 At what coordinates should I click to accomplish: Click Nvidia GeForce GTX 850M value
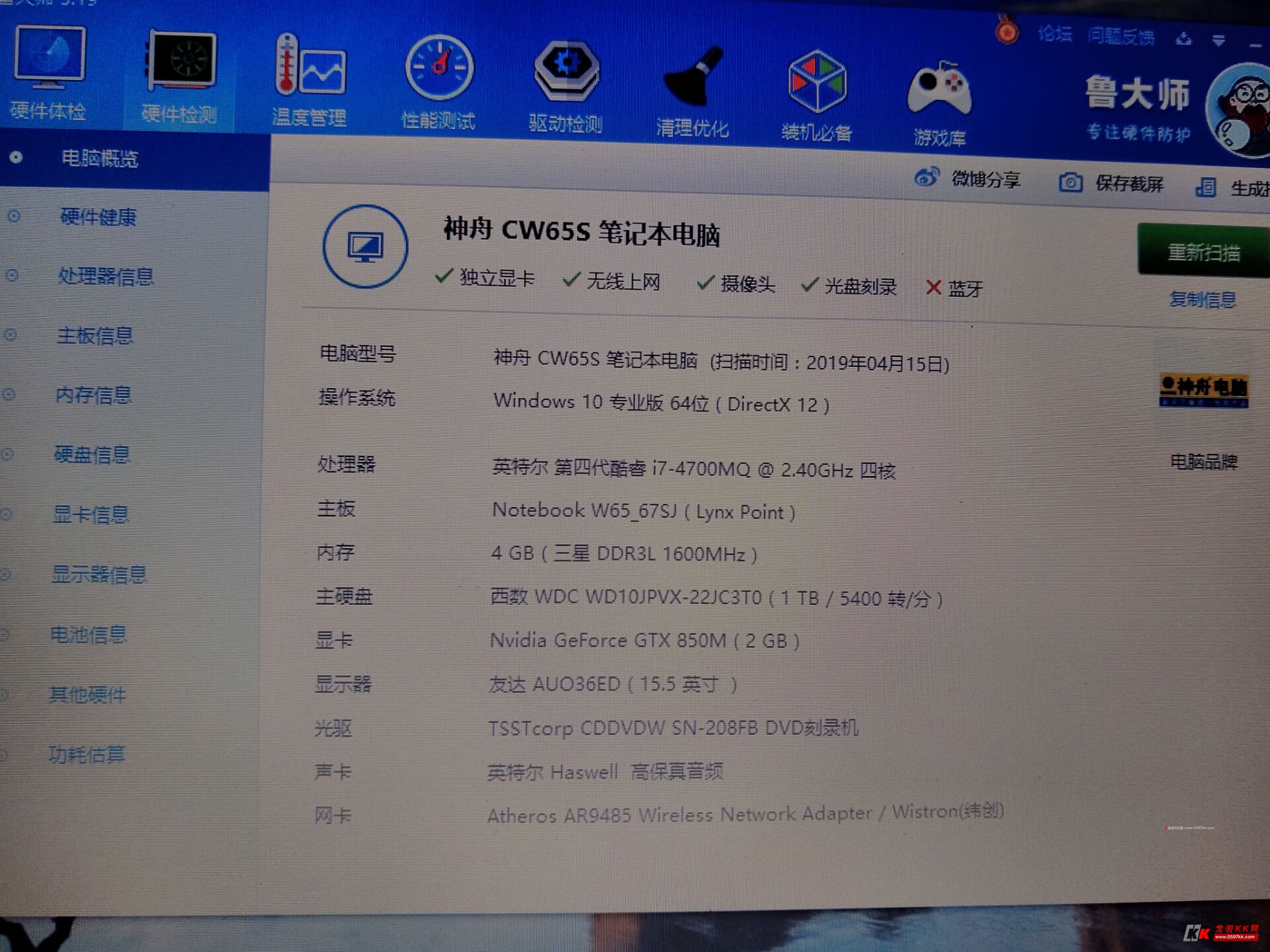tap(644, 641)
